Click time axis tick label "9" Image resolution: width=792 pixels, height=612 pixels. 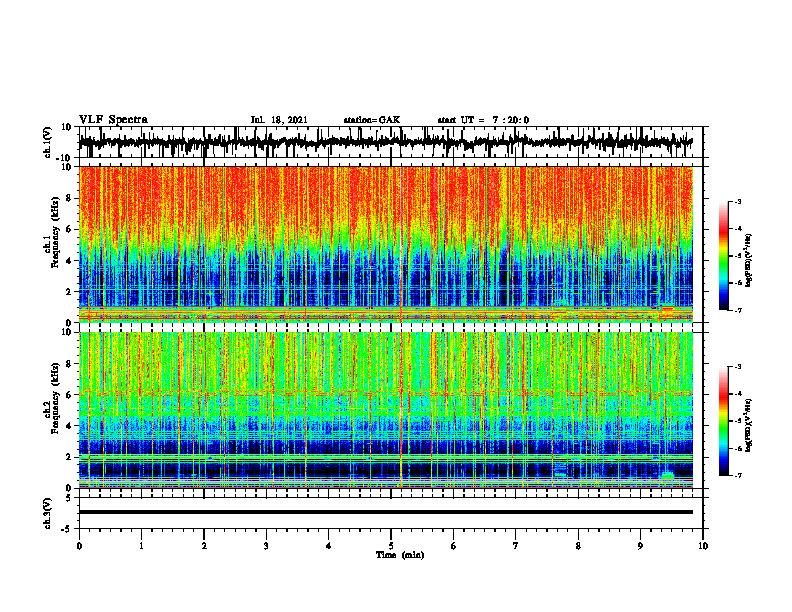pyautogui.click(x=640, y=546)
